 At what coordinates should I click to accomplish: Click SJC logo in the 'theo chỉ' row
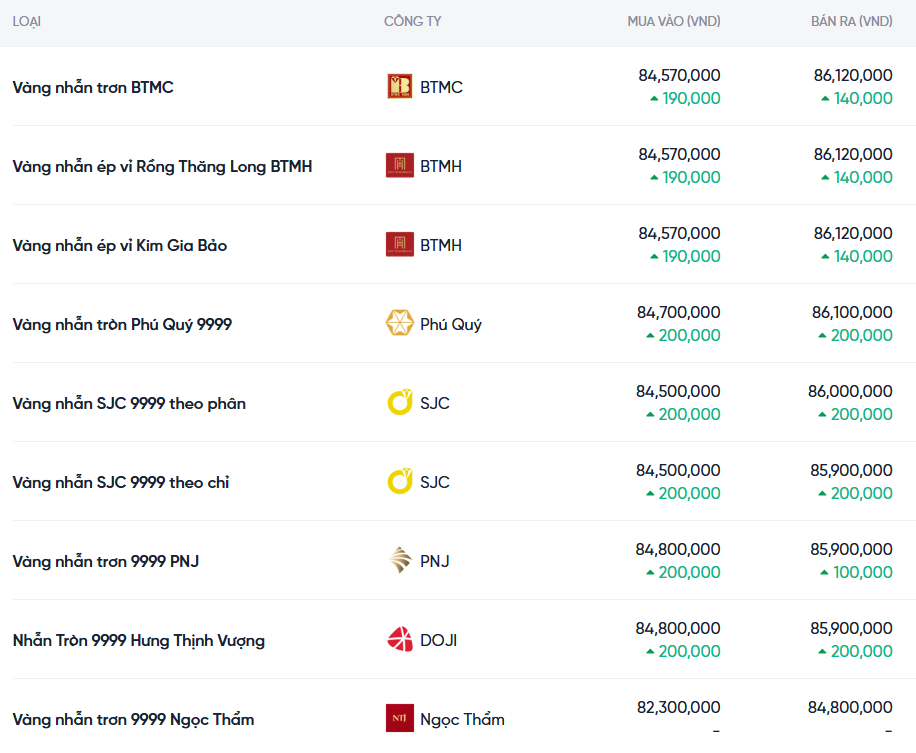tap(399, 482)
